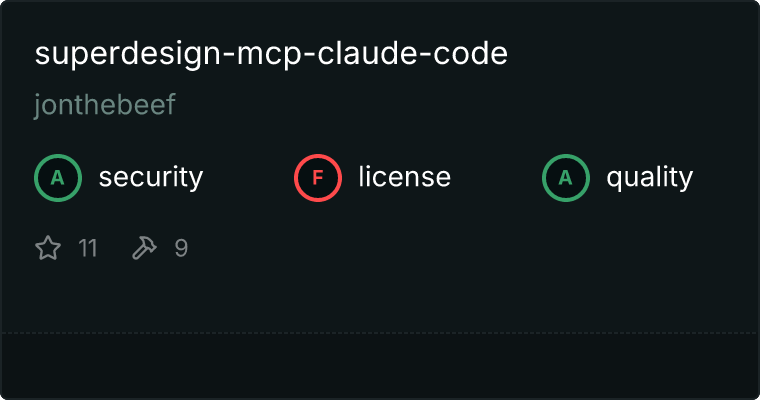
Task: Click the tools count of 9
Action: [x=181, y=248]
